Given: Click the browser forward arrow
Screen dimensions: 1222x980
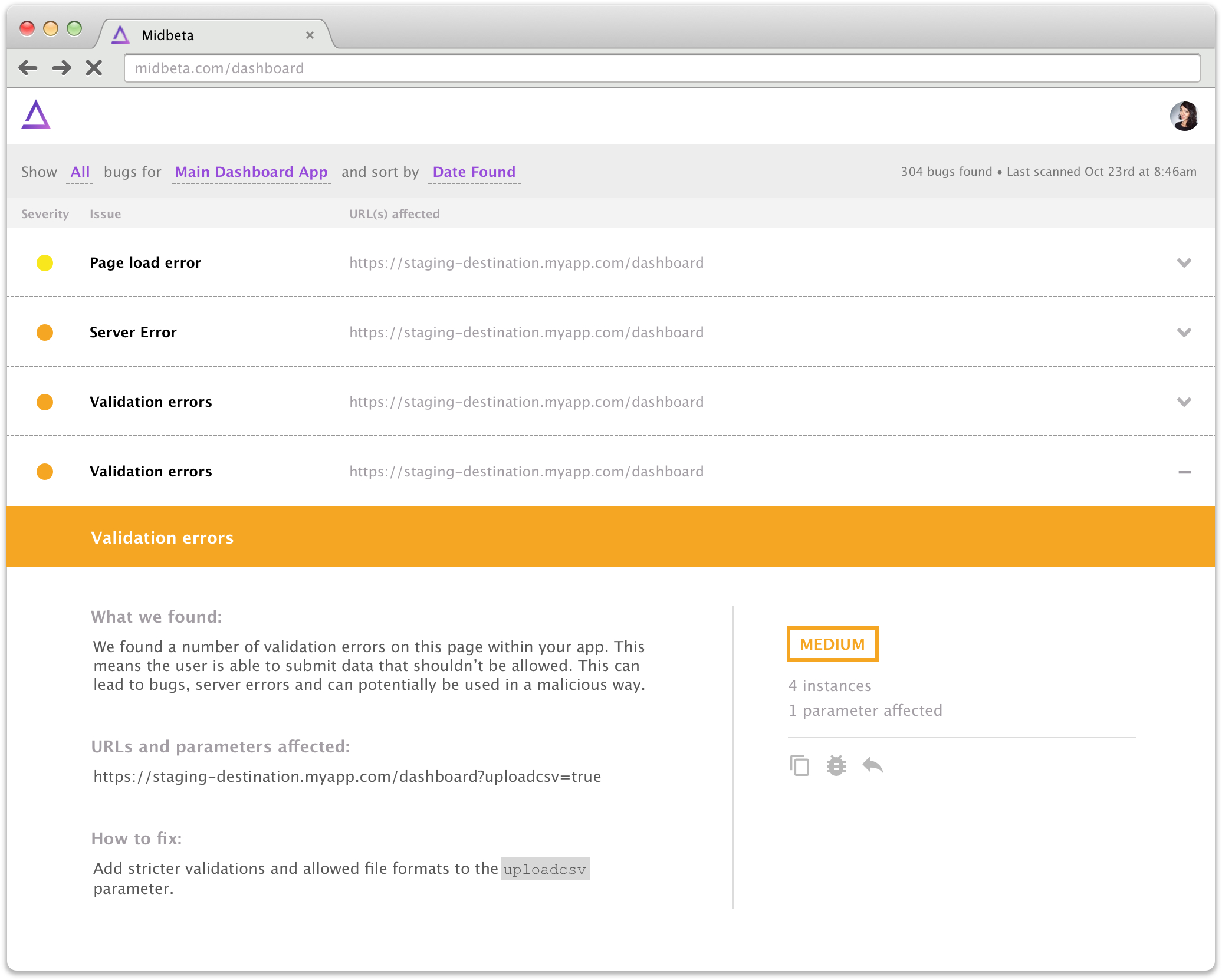Looking at the screenshot, I should [61, 68].
